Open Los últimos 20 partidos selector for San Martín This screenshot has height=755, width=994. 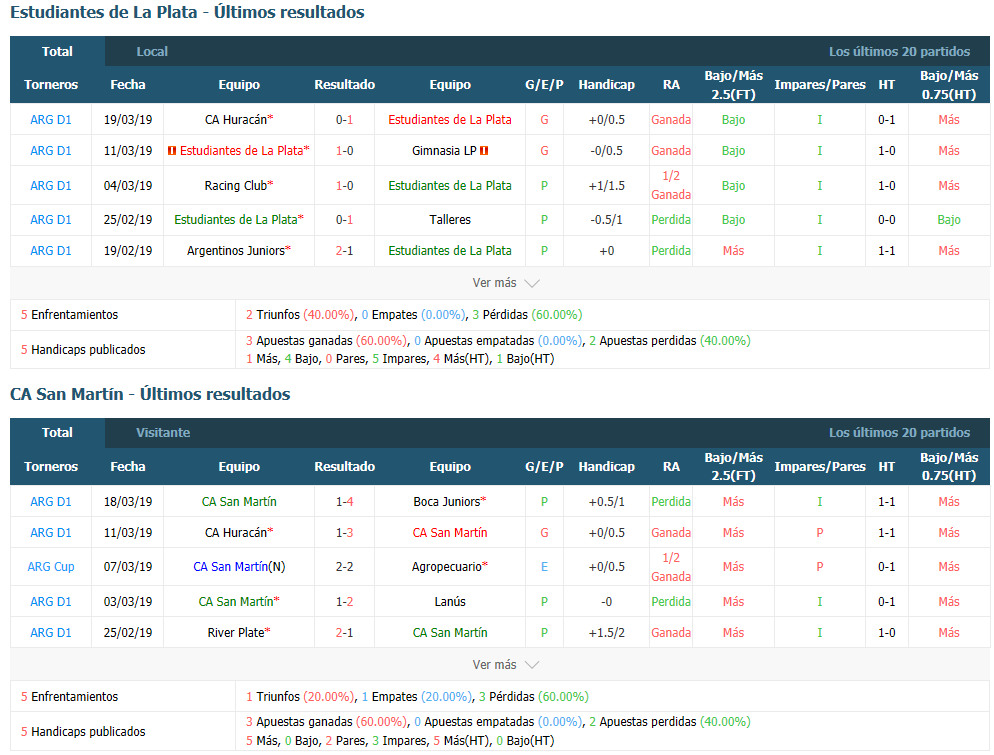point(899,433)
